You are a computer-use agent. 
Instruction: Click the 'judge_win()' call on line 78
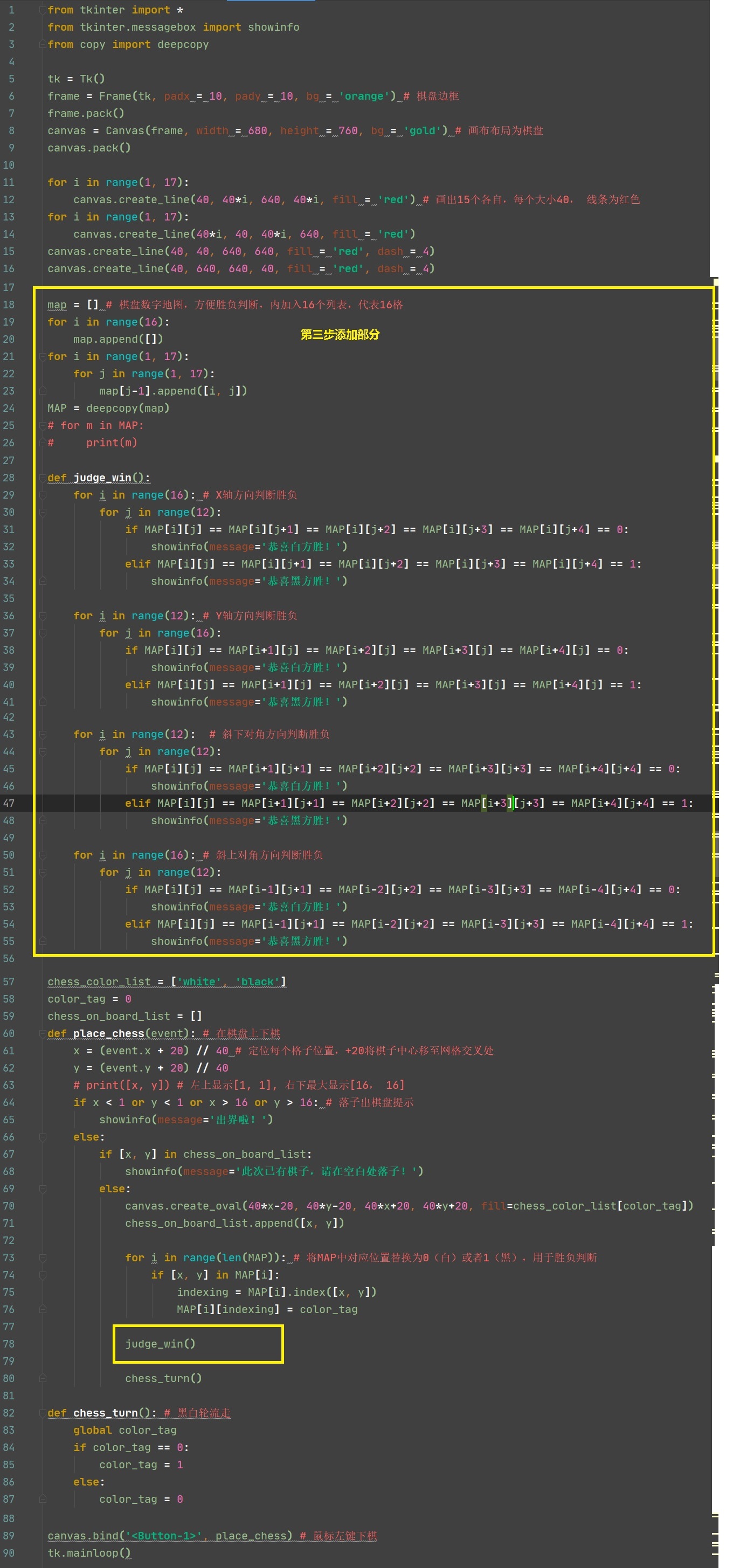pos(160,1343)
